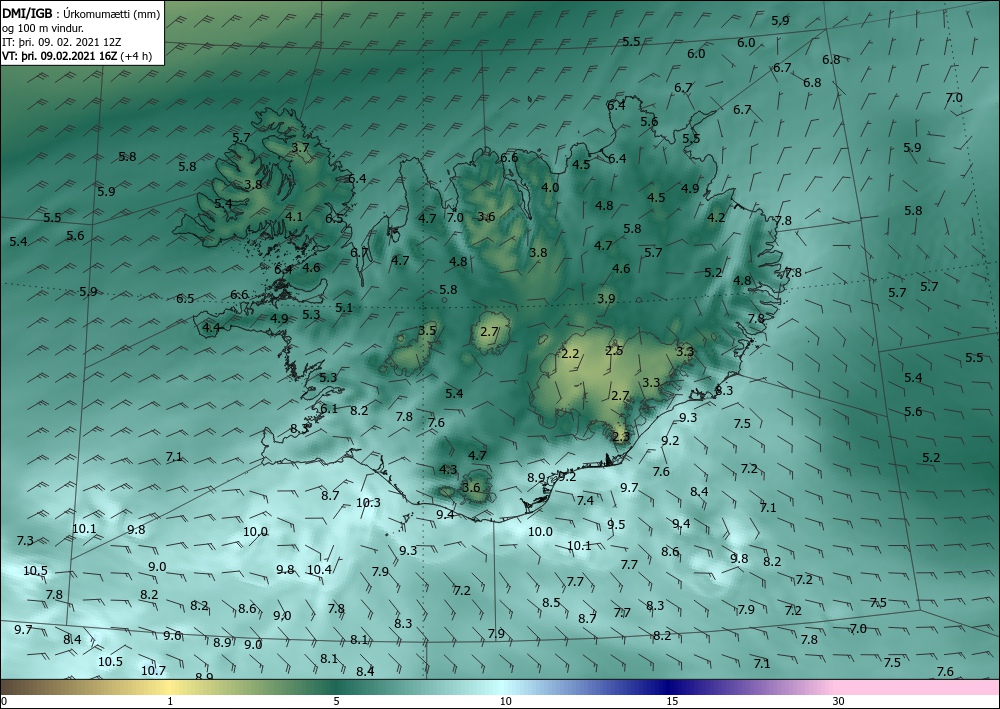Click the '2.5' value on the glacier
Viewport: 1000px width, 709px height.
(614, 350)
